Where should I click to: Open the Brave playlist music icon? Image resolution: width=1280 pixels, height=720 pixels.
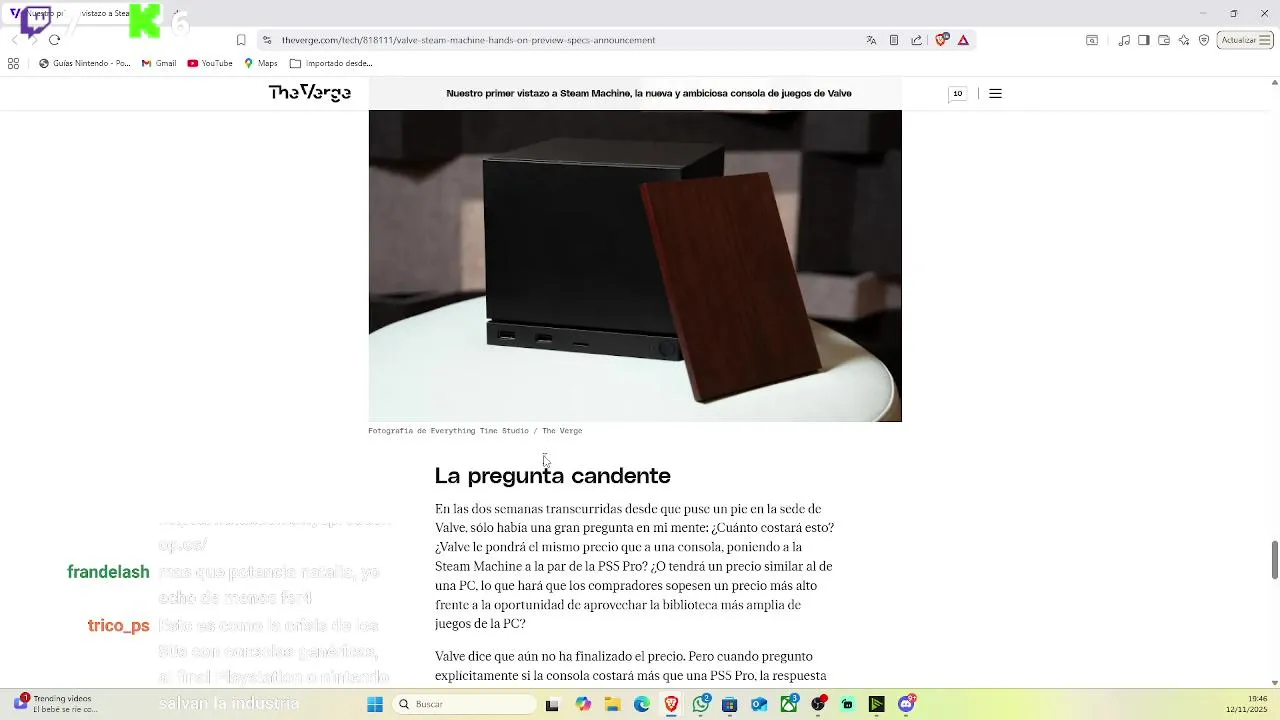(x=1125, y=40)
